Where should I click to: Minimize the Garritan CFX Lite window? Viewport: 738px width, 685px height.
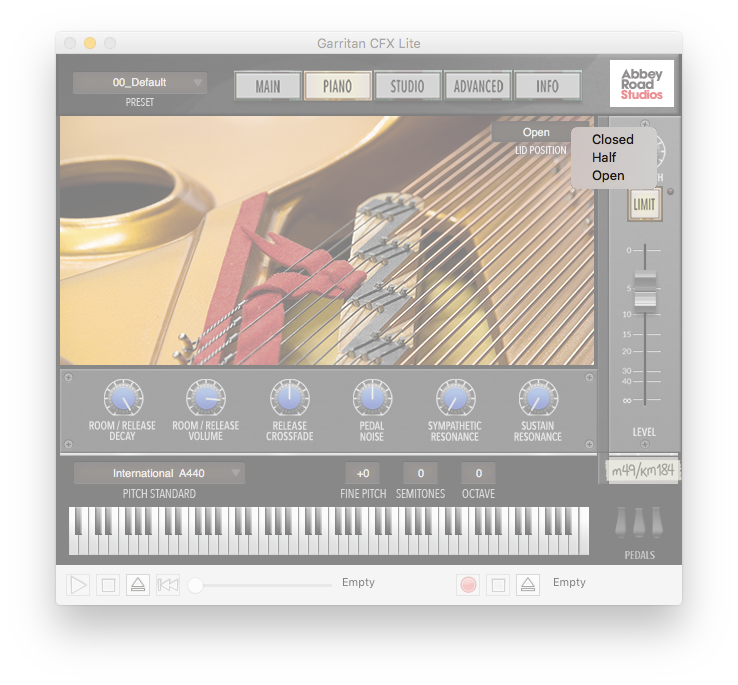tap(90, 43)
